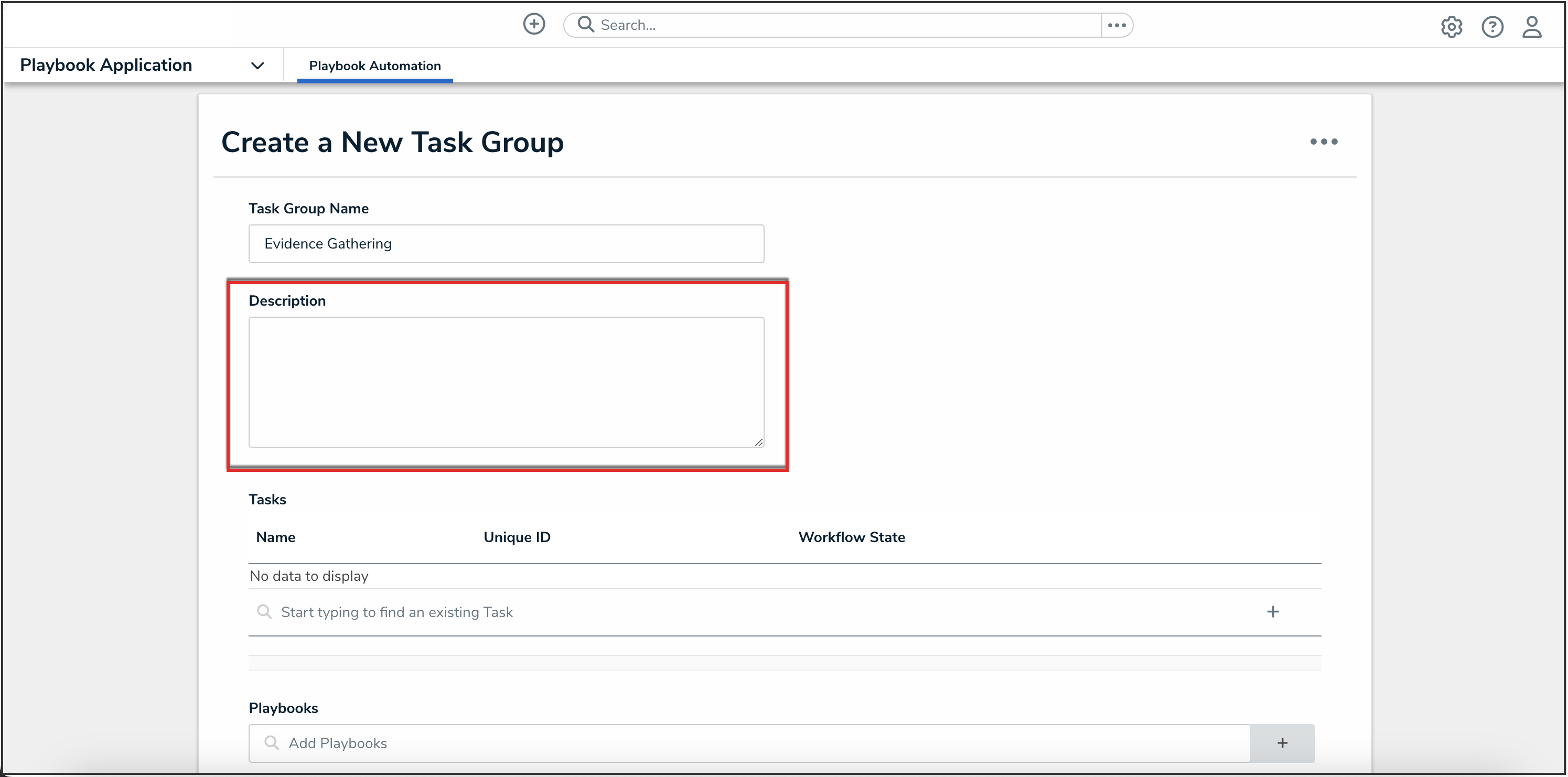Open search options ellipsis next to search
This screenshot has height=777, width=1568.
(1116, 25)
